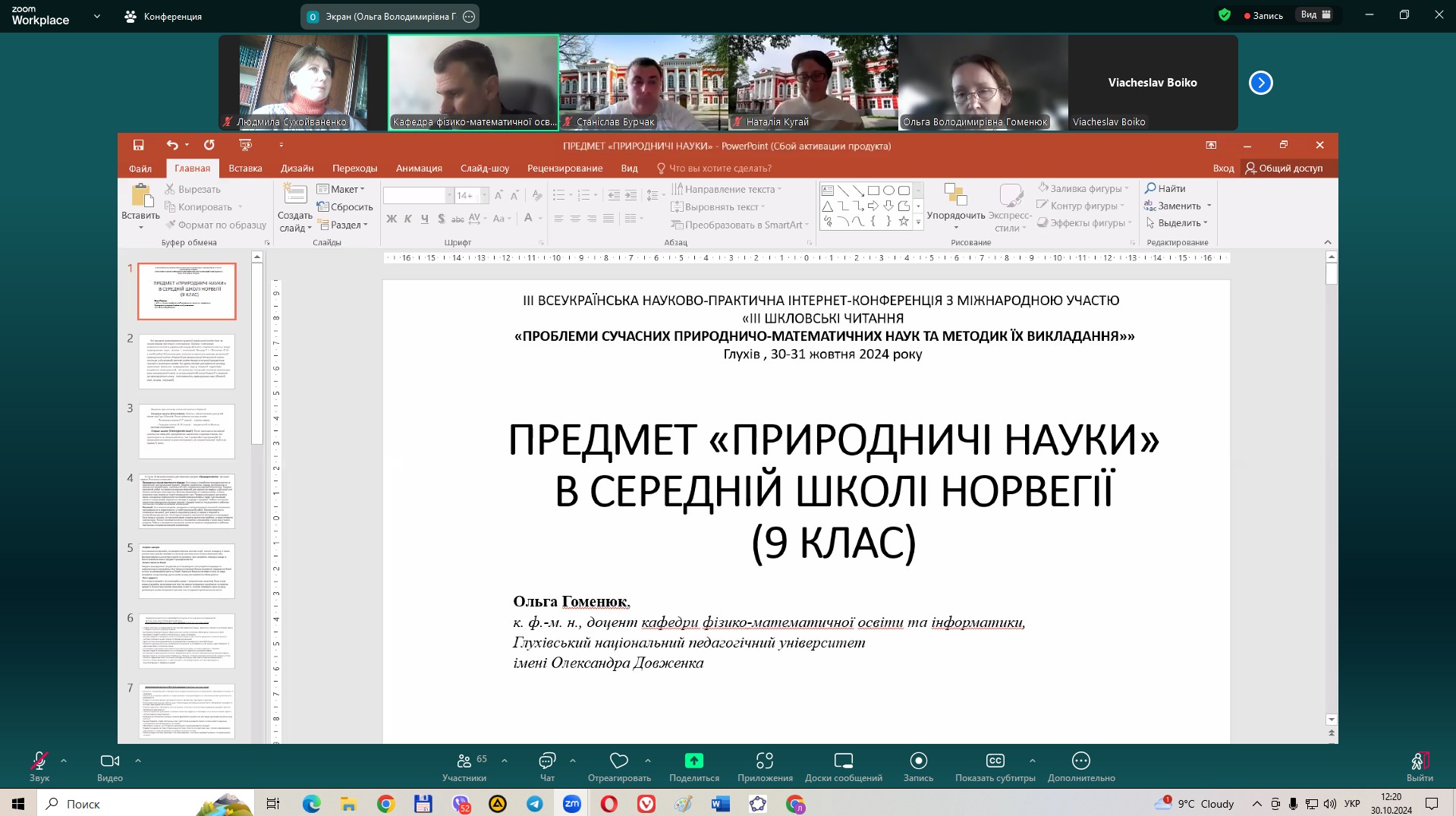Toggle text shadow (S) formatting
Viewport: 1456px width, 816px height.
(441, 219)
